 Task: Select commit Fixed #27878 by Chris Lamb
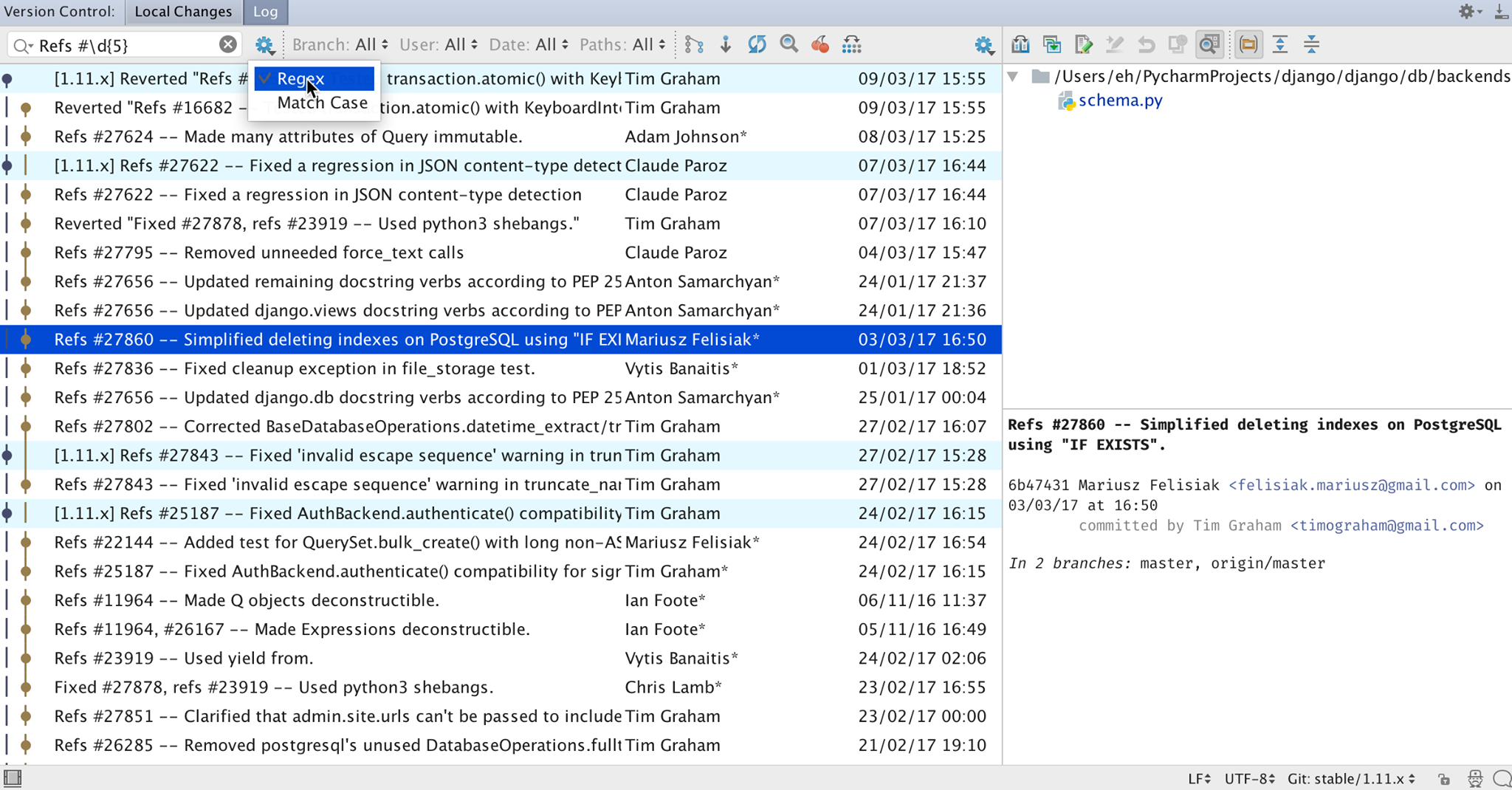point(501,687)
